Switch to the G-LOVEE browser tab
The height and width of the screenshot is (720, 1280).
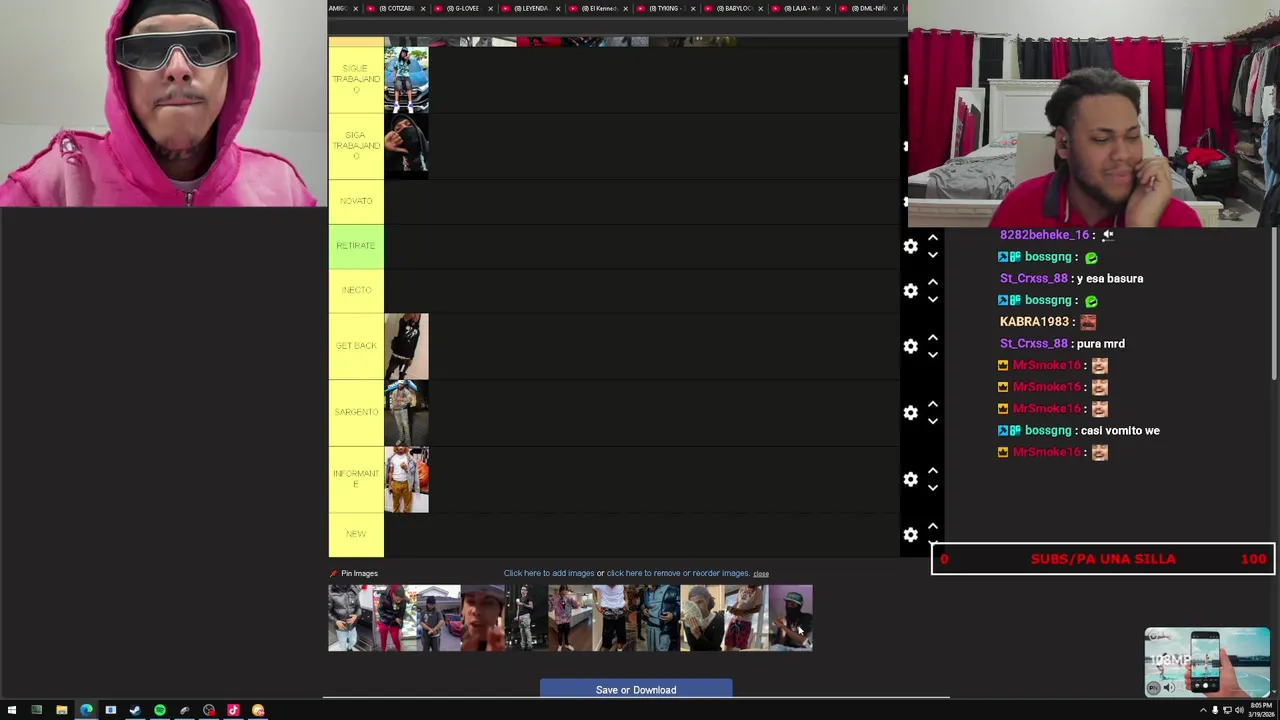click(463, 8)
